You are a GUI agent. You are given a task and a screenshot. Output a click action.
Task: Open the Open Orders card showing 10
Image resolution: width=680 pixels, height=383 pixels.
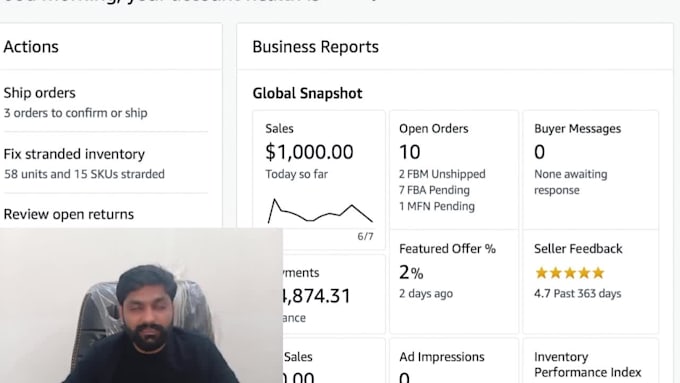454,170
